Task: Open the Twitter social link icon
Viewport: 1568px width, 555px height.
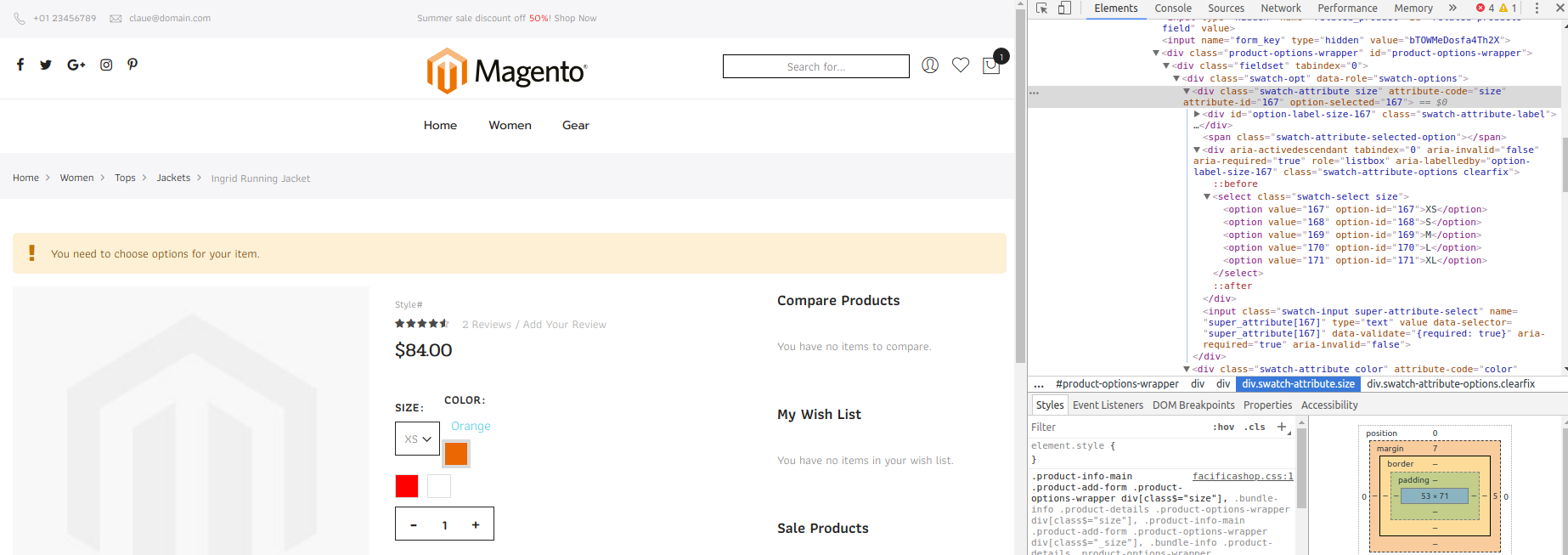Action: click(x=46, y=65)
